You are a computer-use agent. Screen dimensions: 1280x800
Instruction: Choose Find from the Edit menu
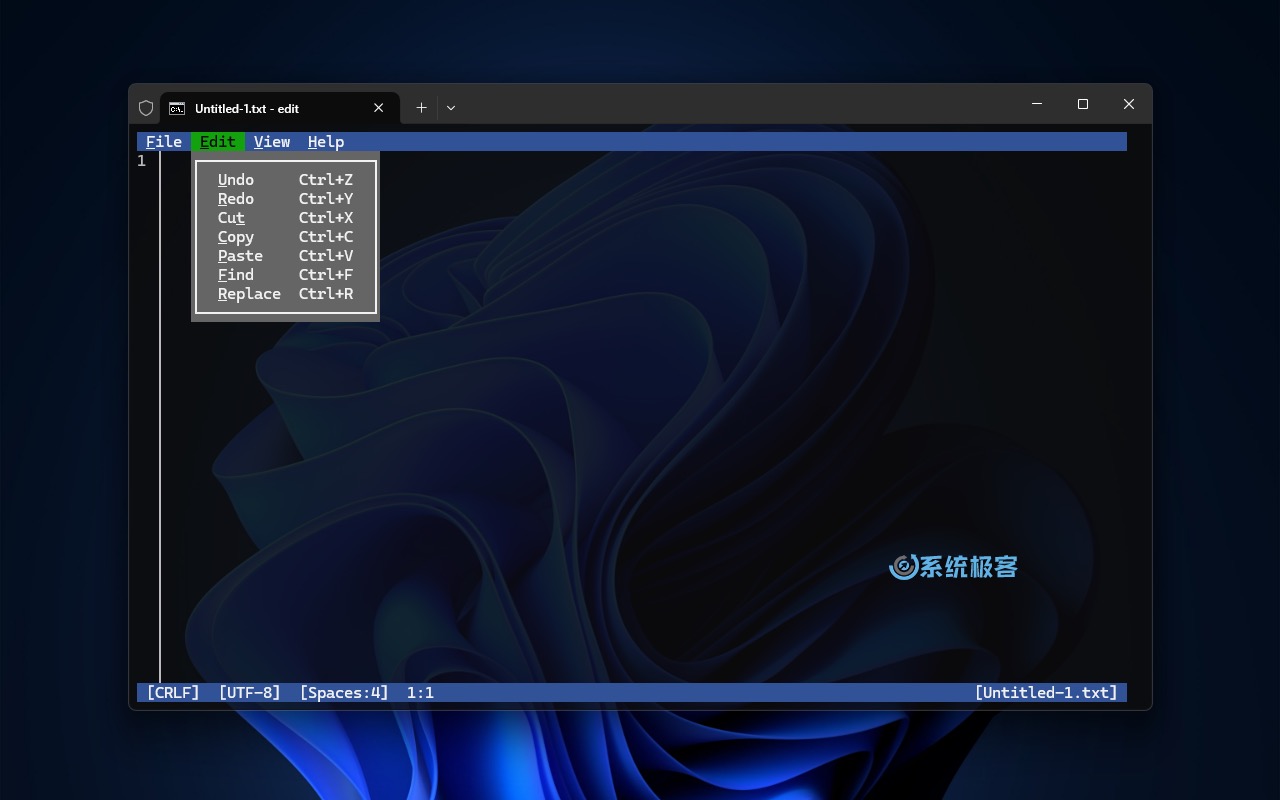[x=286, y=275]
